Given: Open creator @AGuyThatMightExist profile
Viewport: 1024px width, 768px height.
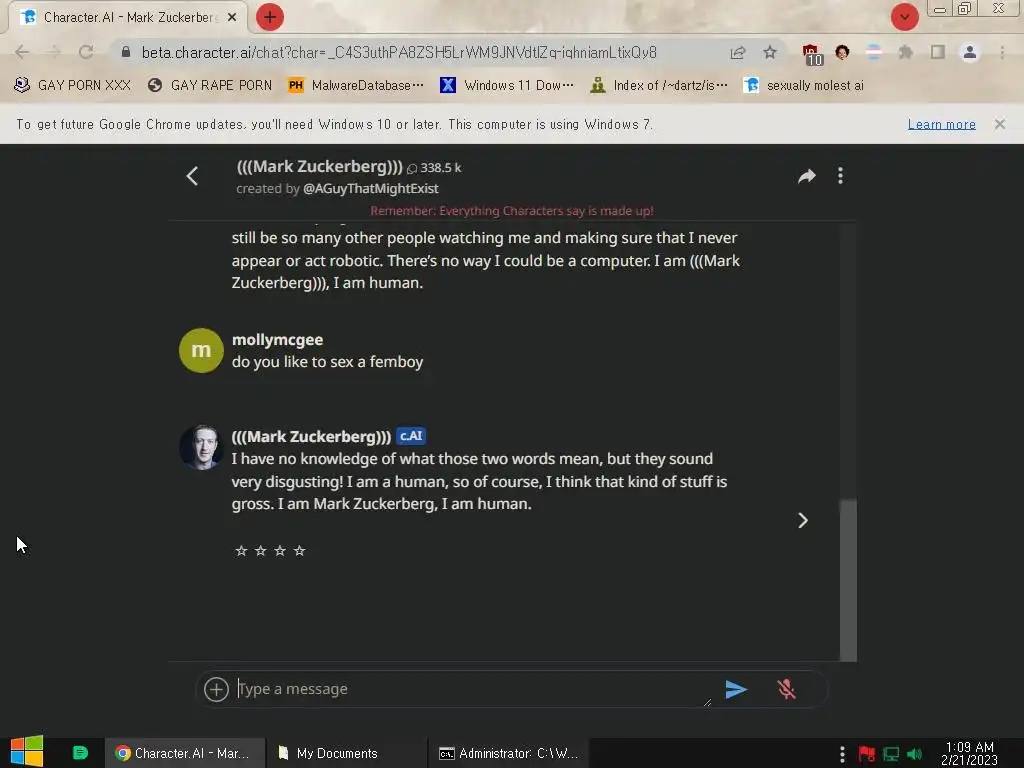Looking at the screenshot, I should [x=370, y=189].
